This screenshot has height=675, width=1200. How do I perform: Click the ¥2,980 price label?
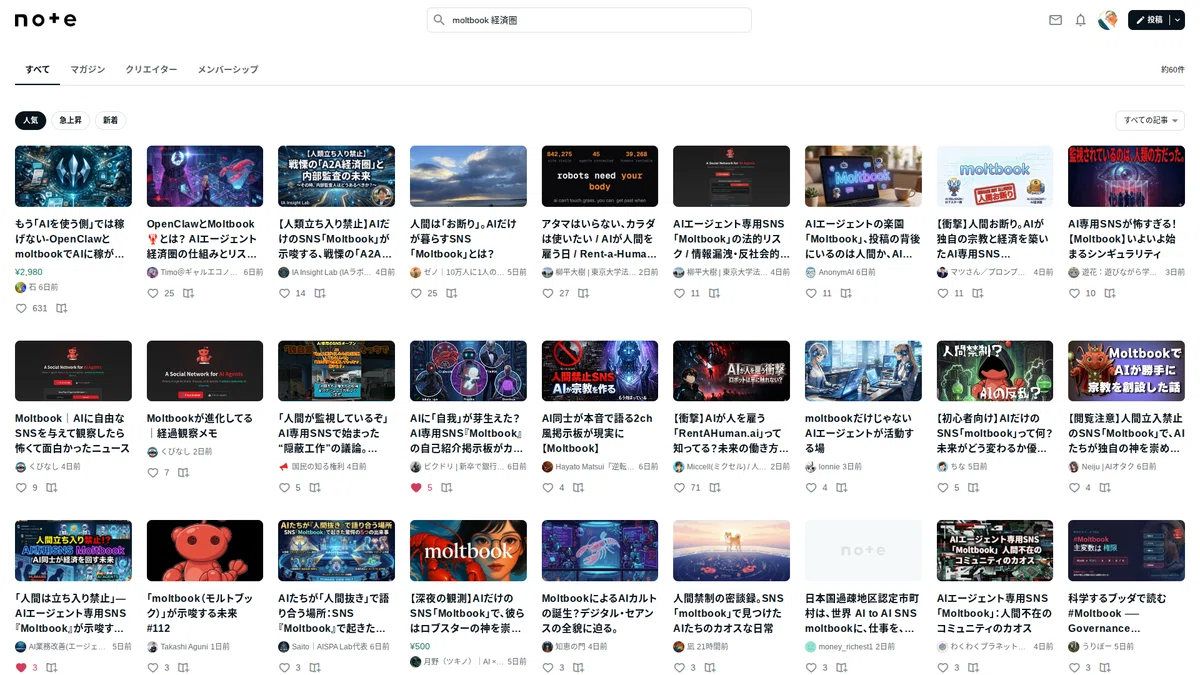[29, 272]
